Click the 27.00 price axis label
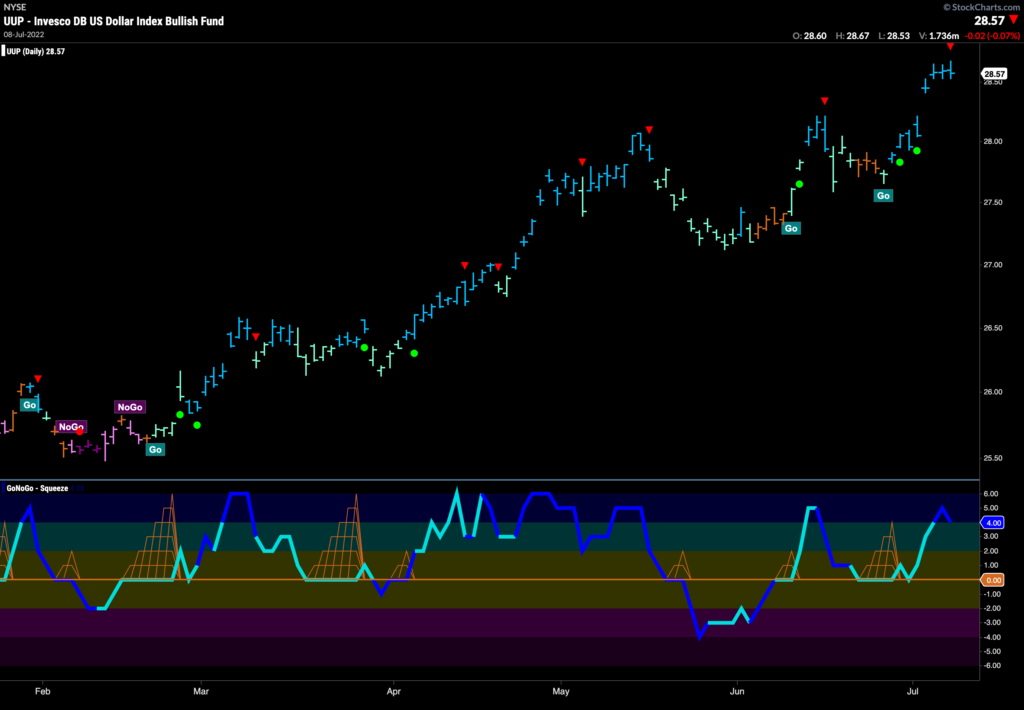This screenshot has width=1024, height=710. [x=993, y=265]
